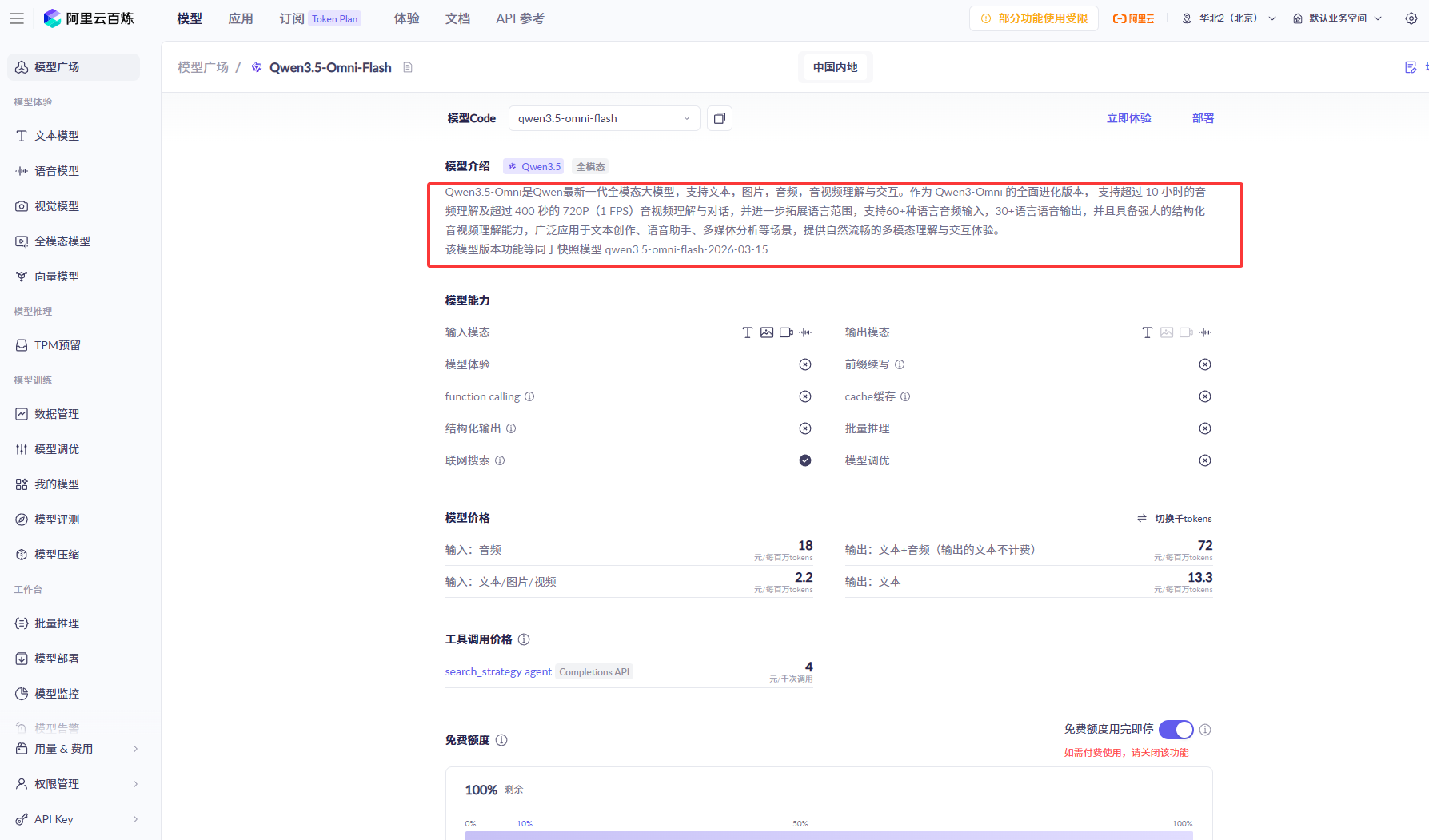Click the text T icon in 输出模态
This screenshot has width=1429, height=840.
1148,332
